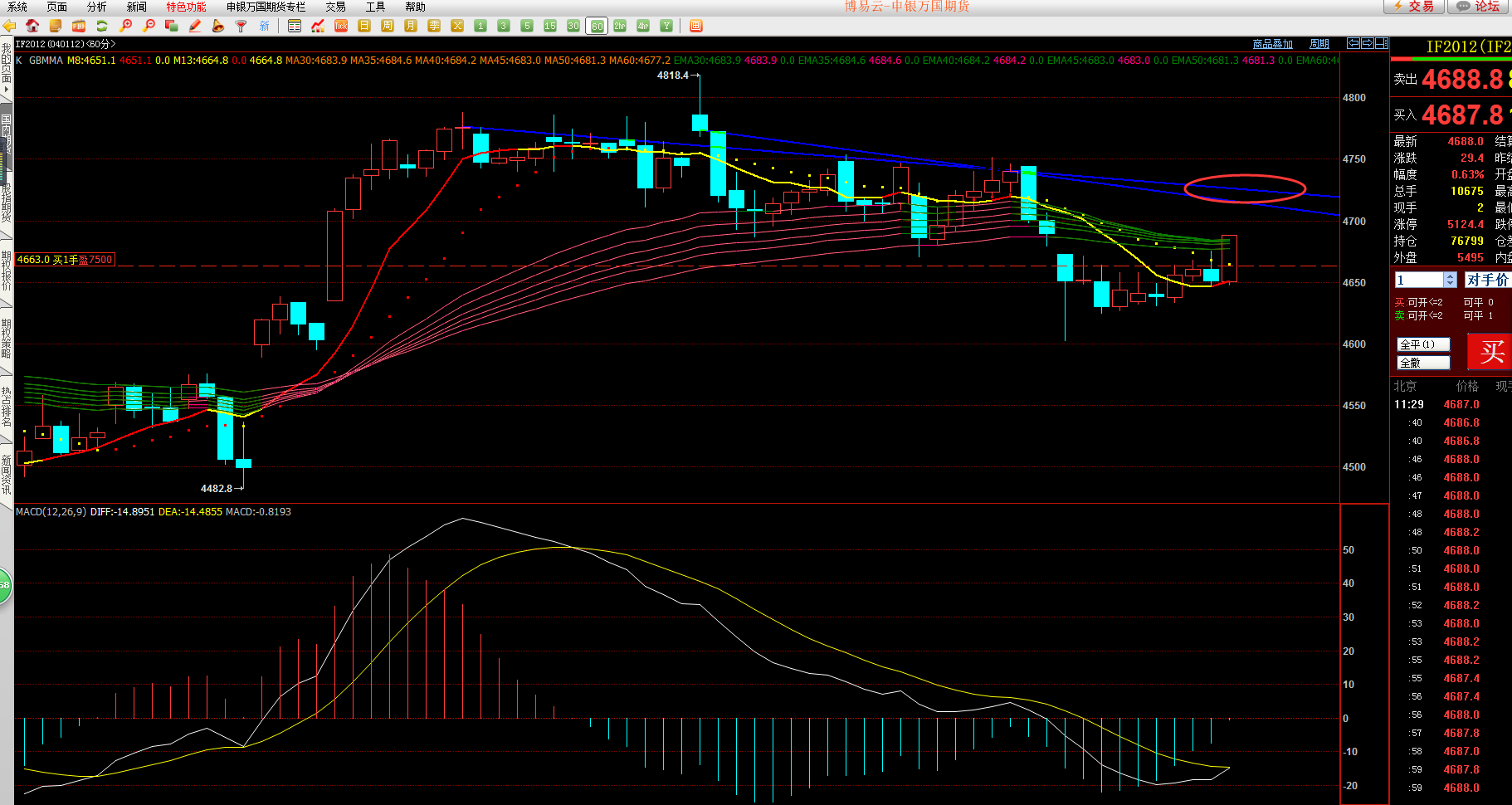Click the 全撤 cancel-all button
Screen dimensions: 1512x805
coord(1423,363)
